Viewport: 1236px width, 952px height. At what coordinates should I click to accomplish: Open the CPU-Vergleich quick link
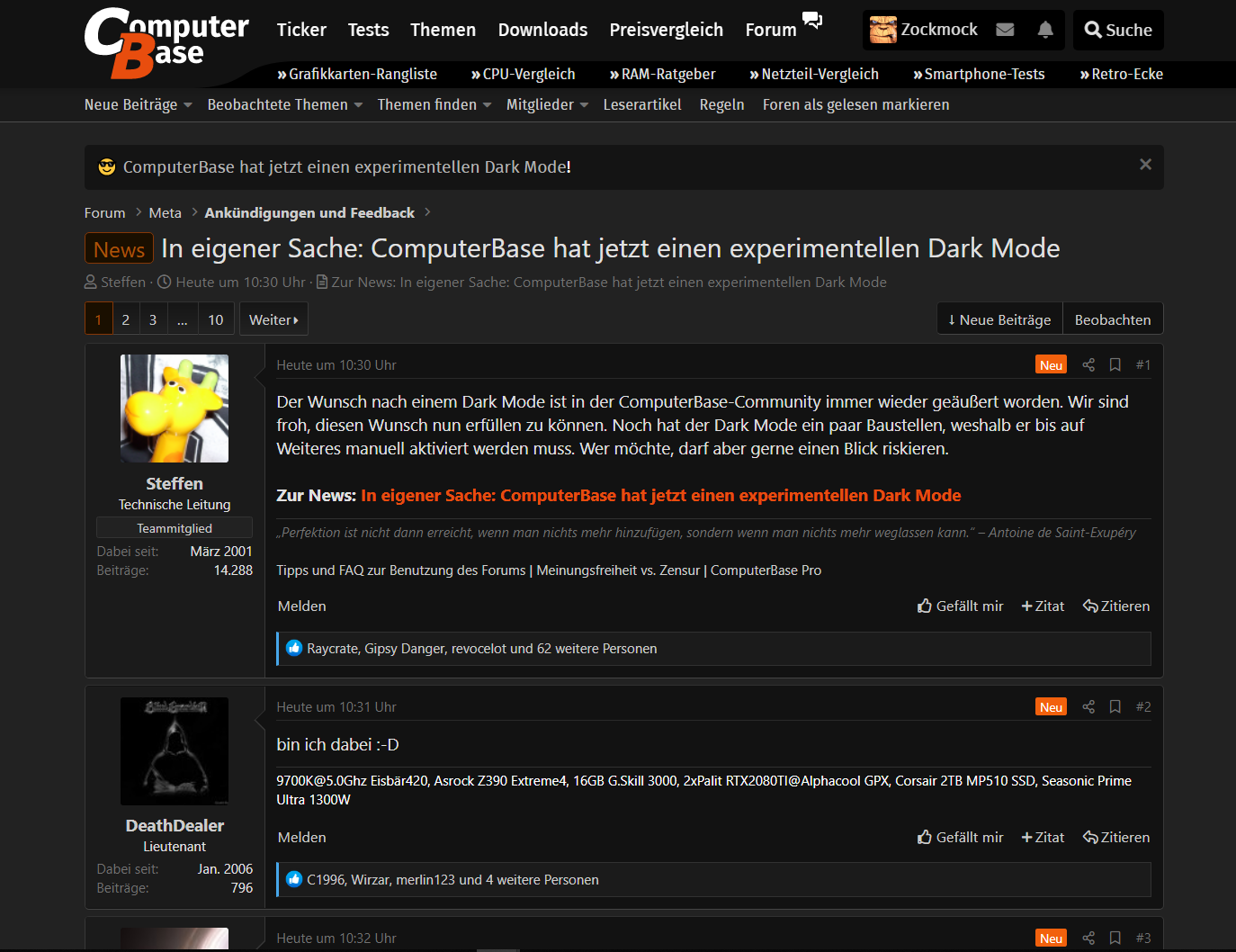[523, 74]
